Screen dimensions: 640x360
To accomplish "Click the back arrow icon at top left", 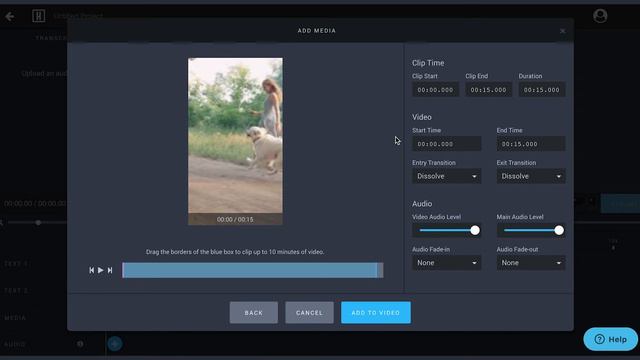I will tap(10, 16).
